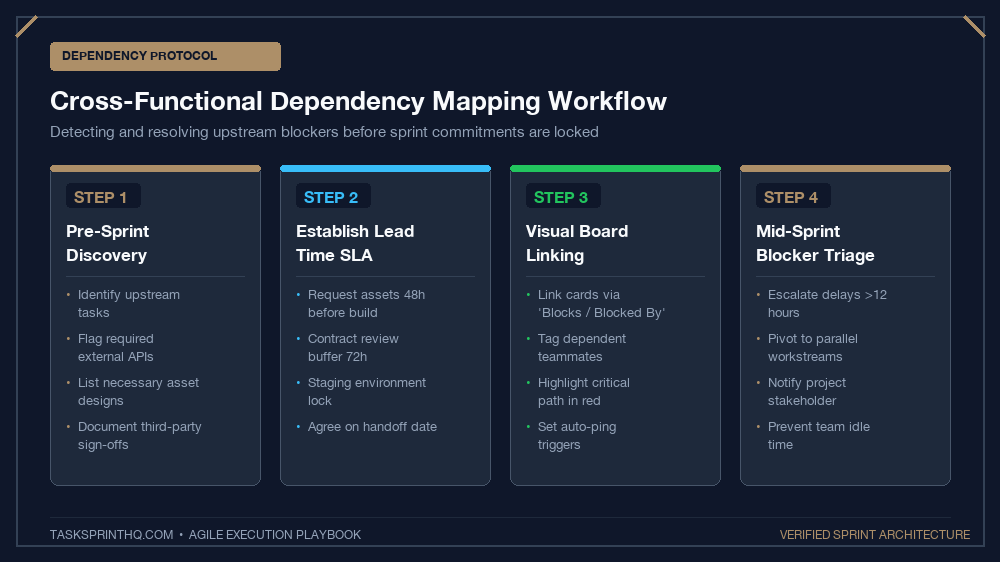1000x562 pixels.
Task: Open the TASKSPRINTHQ.COM footer link
Action: point(112,535)
